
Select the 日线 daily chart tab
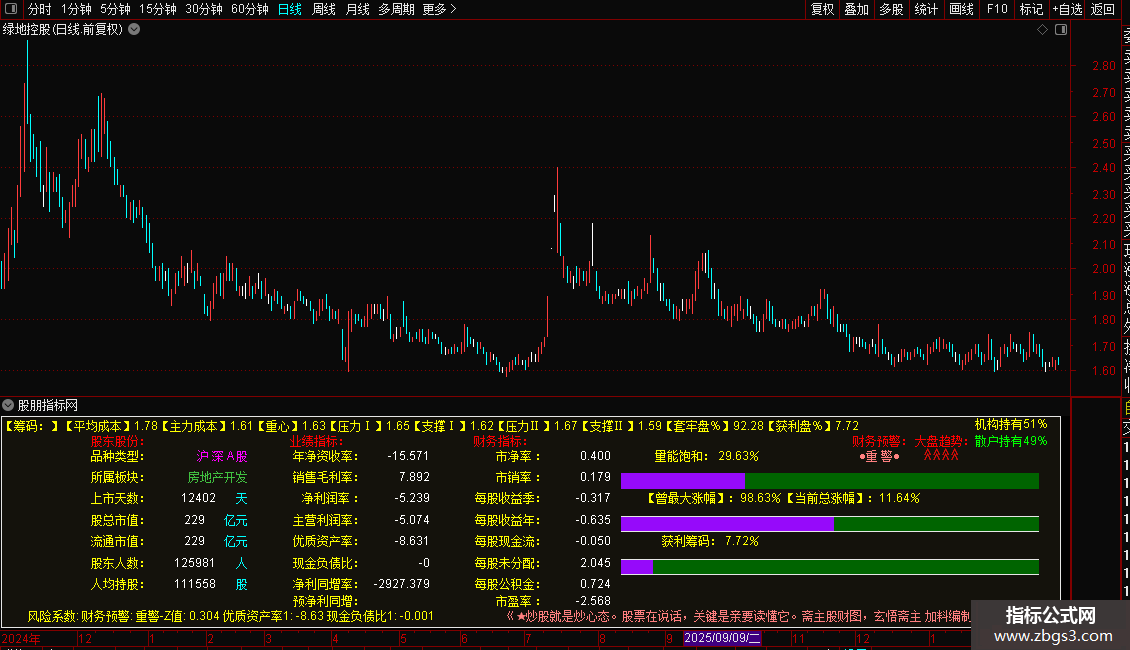coord(290,9)
